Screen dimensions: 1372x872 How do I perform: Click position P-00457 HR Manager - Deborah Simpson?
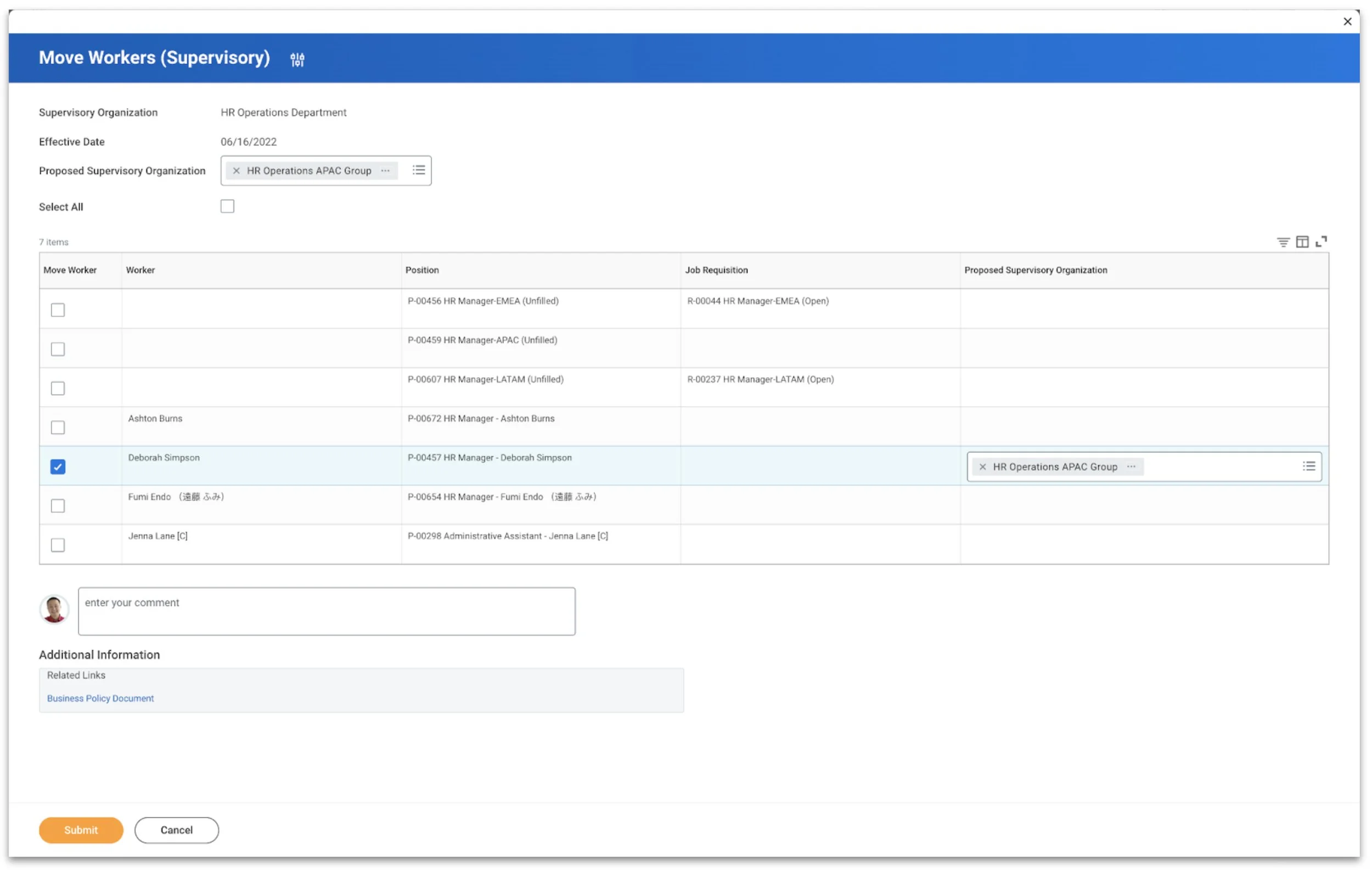[x=490, y=457]
